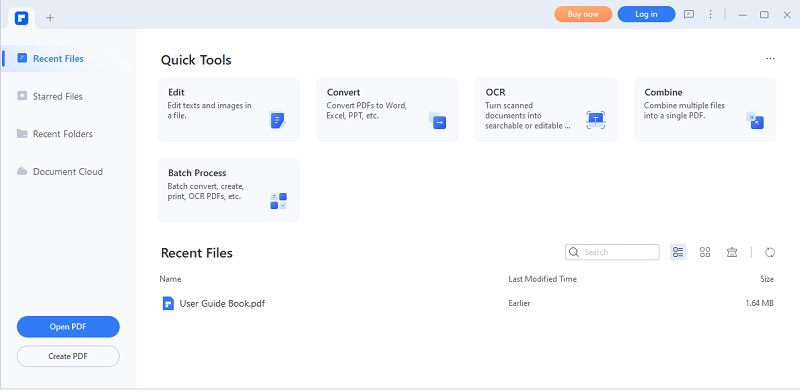This screenshot has width=800, height=392.
Task: Switch to list view
Action: click(678, 252)
